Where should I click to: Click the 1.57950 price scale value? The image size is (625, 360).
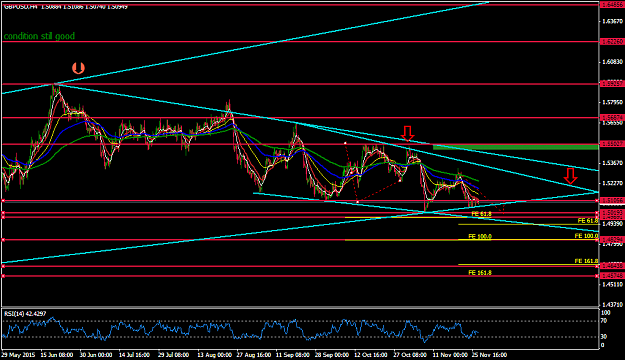[612, 102]
